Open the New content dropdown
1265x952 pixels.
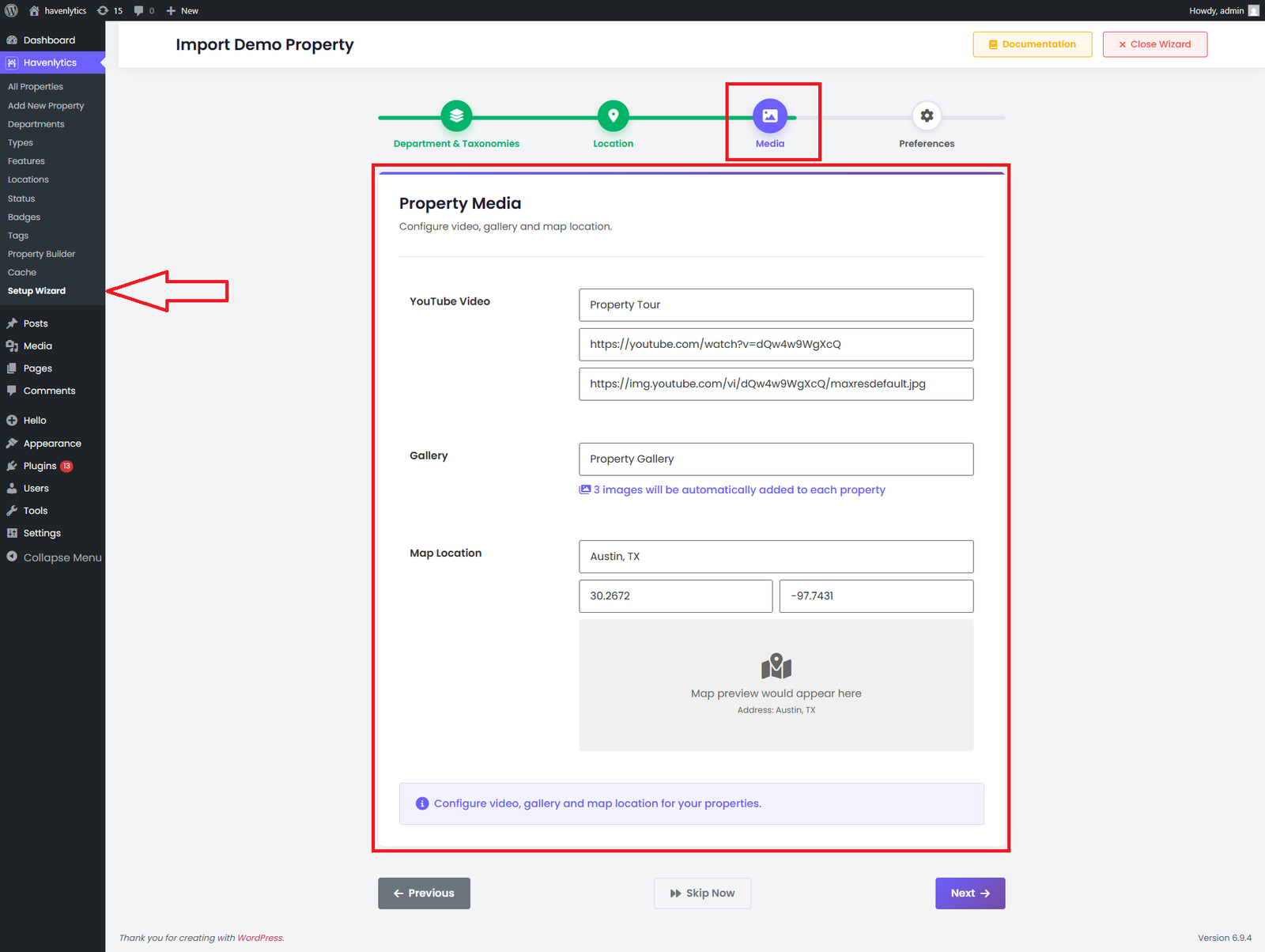tap(183, 10)
